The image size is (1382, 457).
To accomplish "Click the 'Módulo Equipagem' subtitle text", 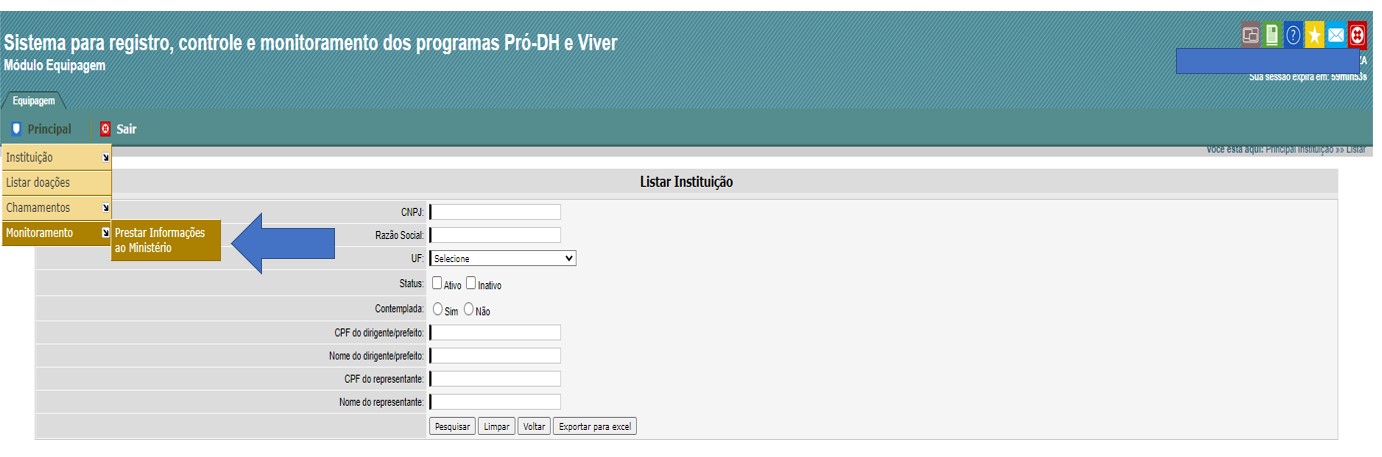I will point(55,65).
